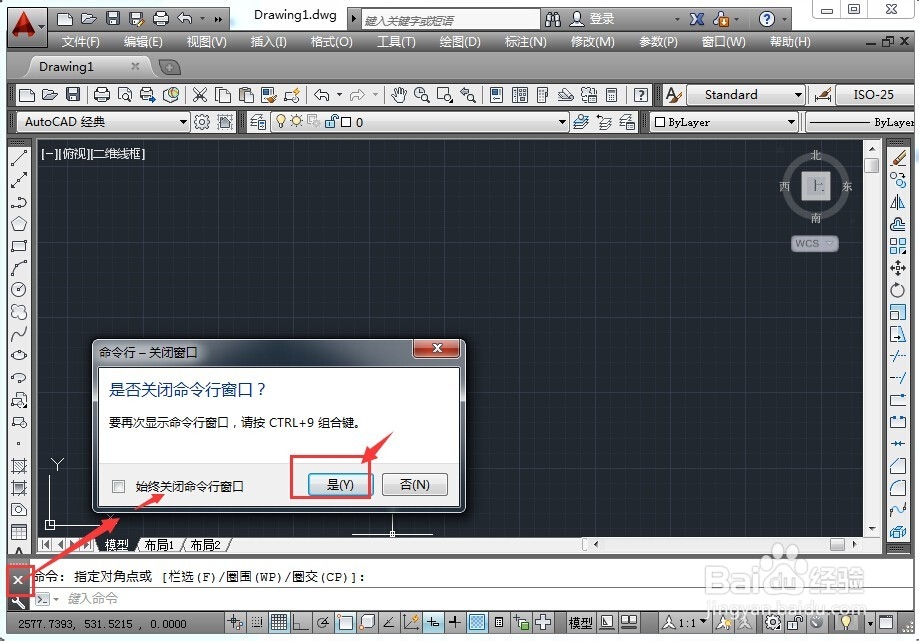This screenshot has width=919, height=641.
Task: Click 否(N) to cancel dialog
Action: [x=414, y=485]
